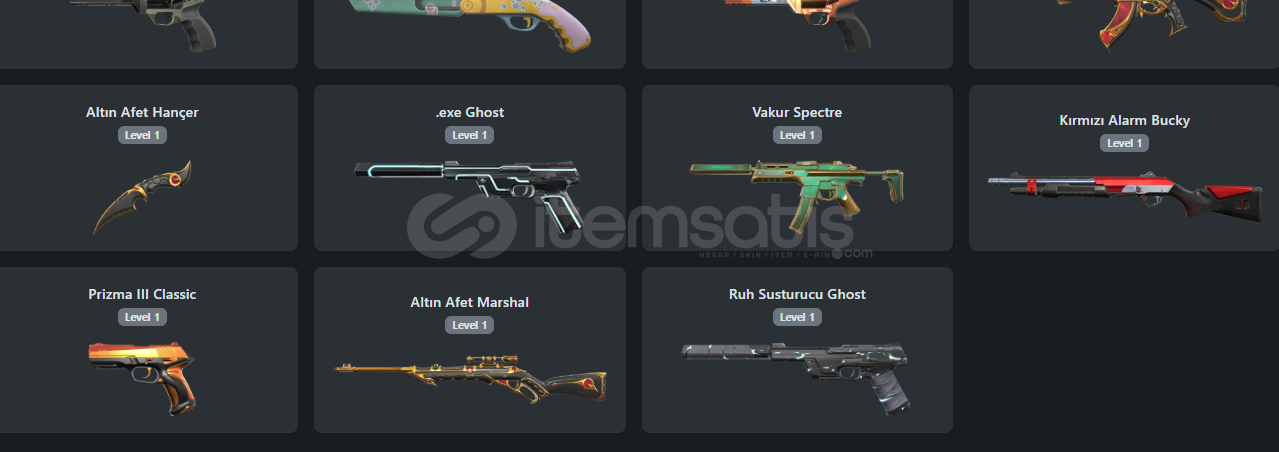Click Level 1 badge under Altın Afet Hançer
Screen dimensions: 1279x452
(x=142, y=135)
